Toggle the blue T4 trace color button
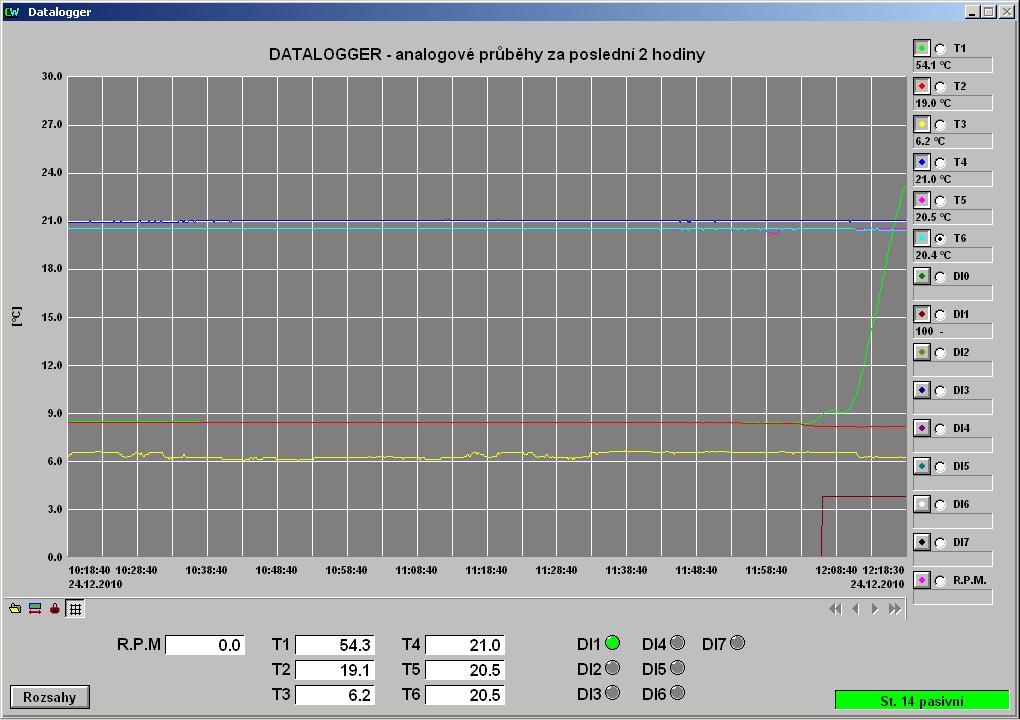The image size is (1020, 720). [x=922, y=163]
